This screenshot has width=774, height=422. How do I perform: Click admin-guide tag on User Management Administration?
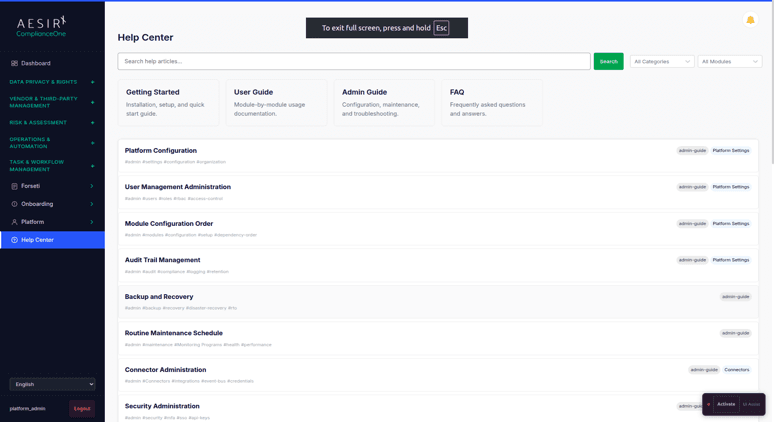pos(692,187)
